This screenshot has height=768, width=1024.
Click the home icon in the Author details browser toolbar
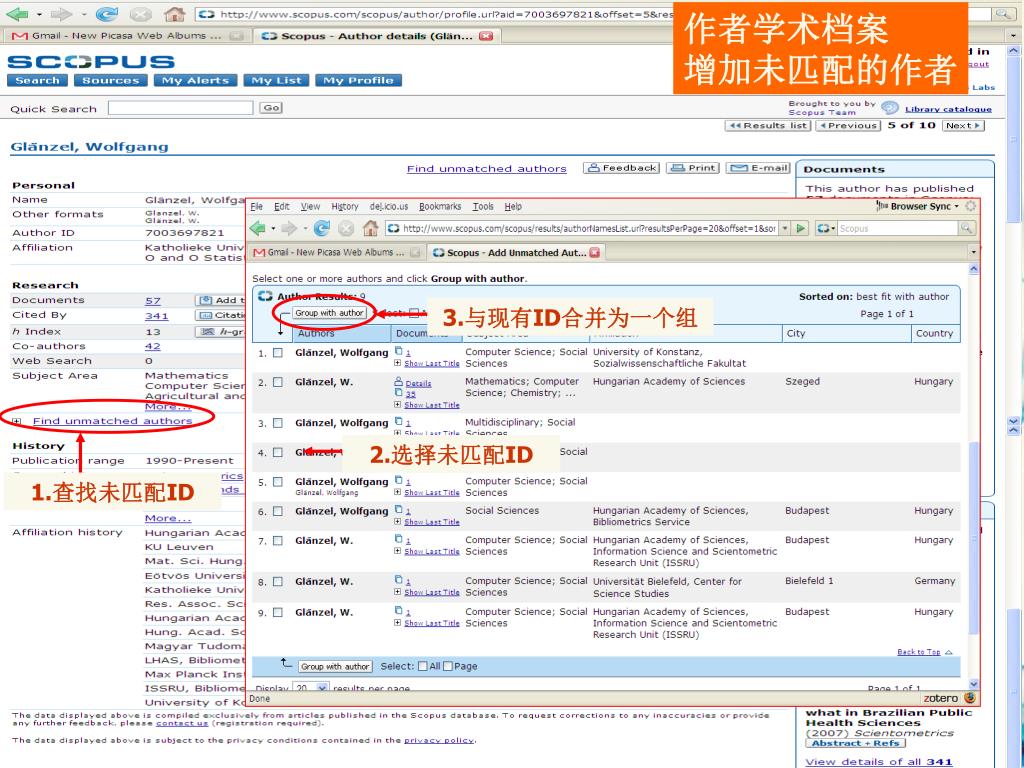coord(174,14)
